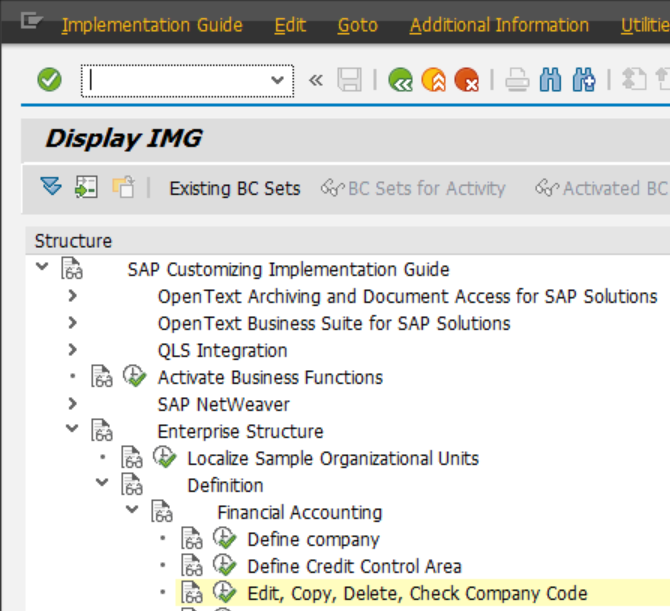The width and height of the screenshot is (670, 611).
Task: Open documentation icon for Define Credit Control Area
Action: coord(191,565)
